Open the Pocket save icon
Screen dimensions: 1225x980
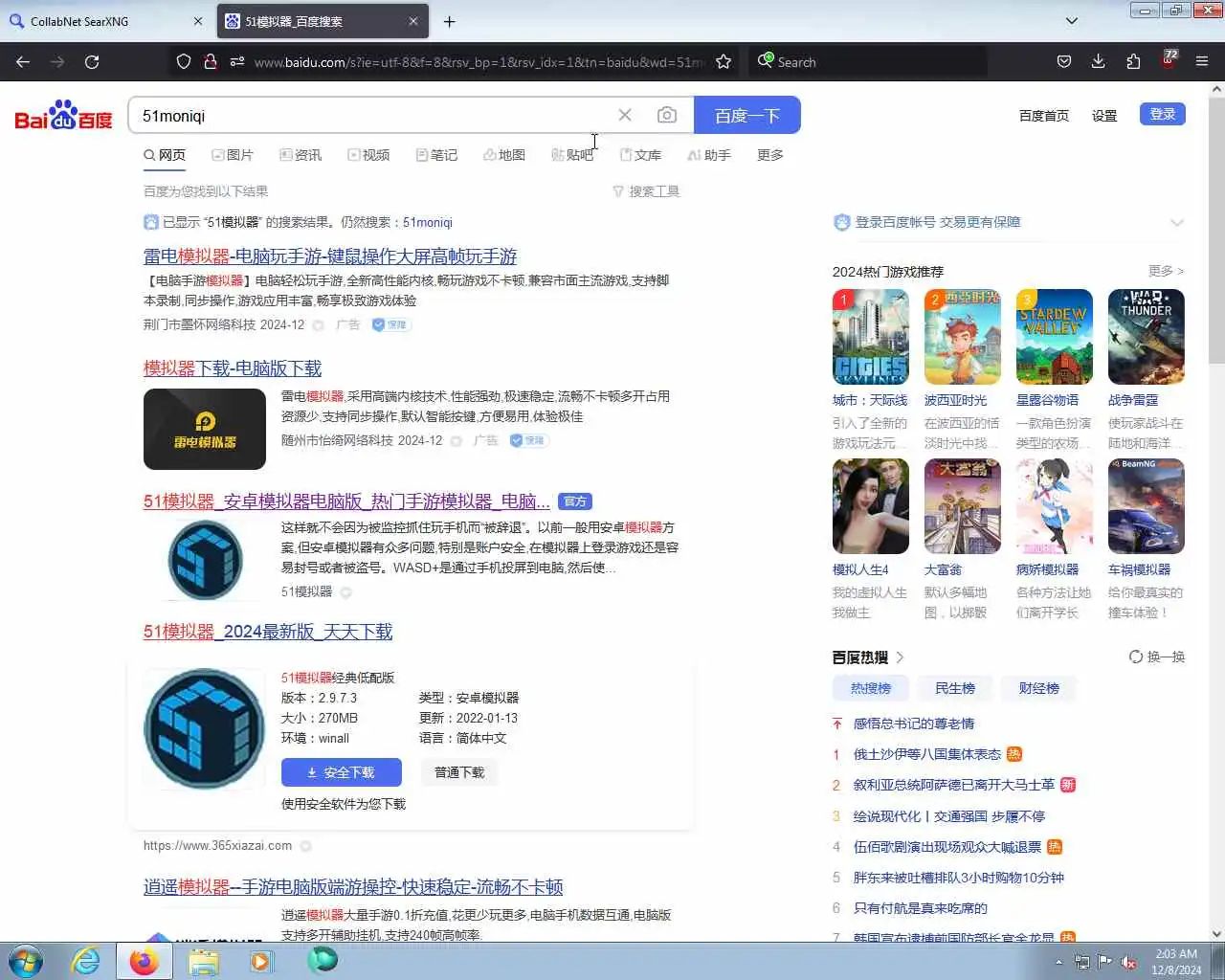tap(1063, 61)
